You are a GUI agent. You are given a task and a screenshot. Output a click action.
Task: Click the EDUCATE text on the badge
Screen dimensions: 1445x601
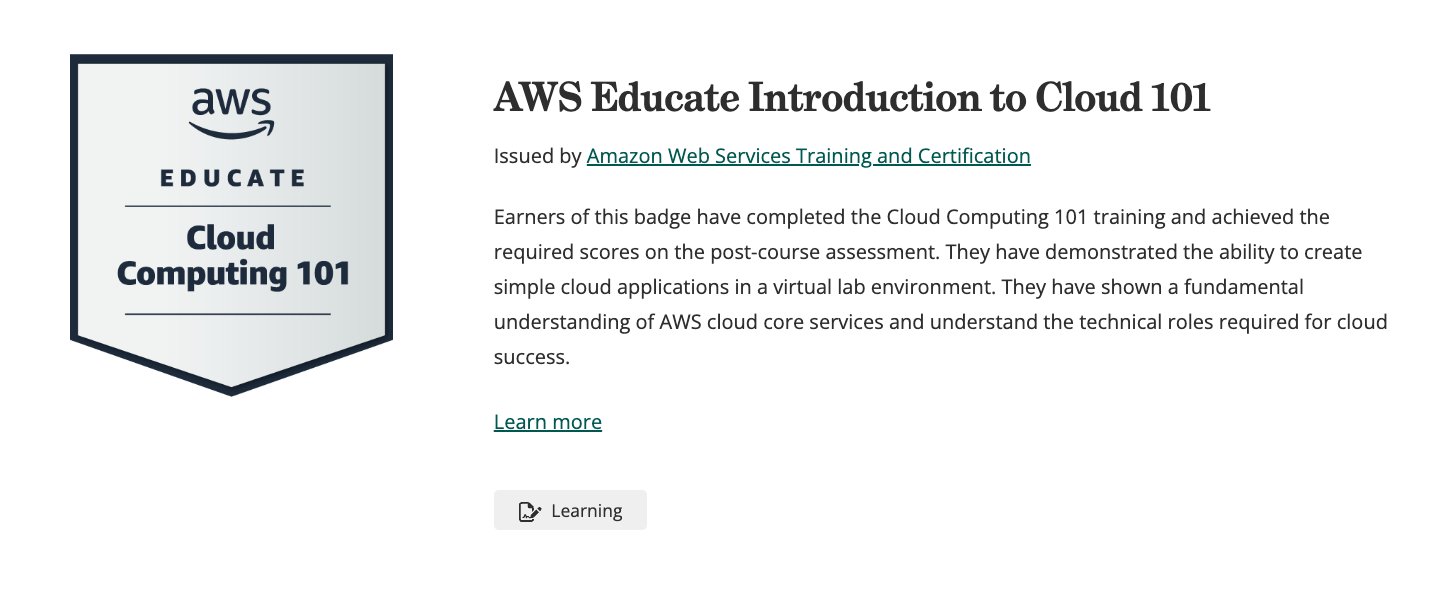point(232,179)
